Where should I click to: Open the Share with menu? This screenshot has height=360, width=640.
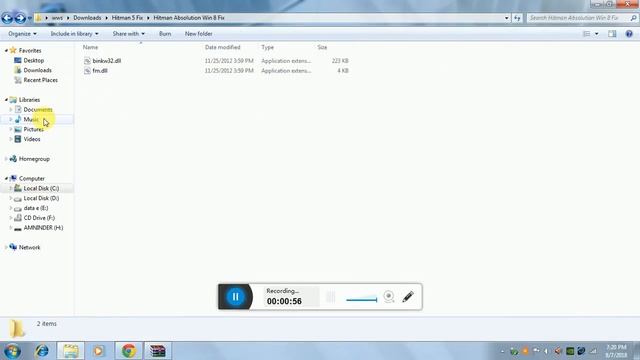129,34
